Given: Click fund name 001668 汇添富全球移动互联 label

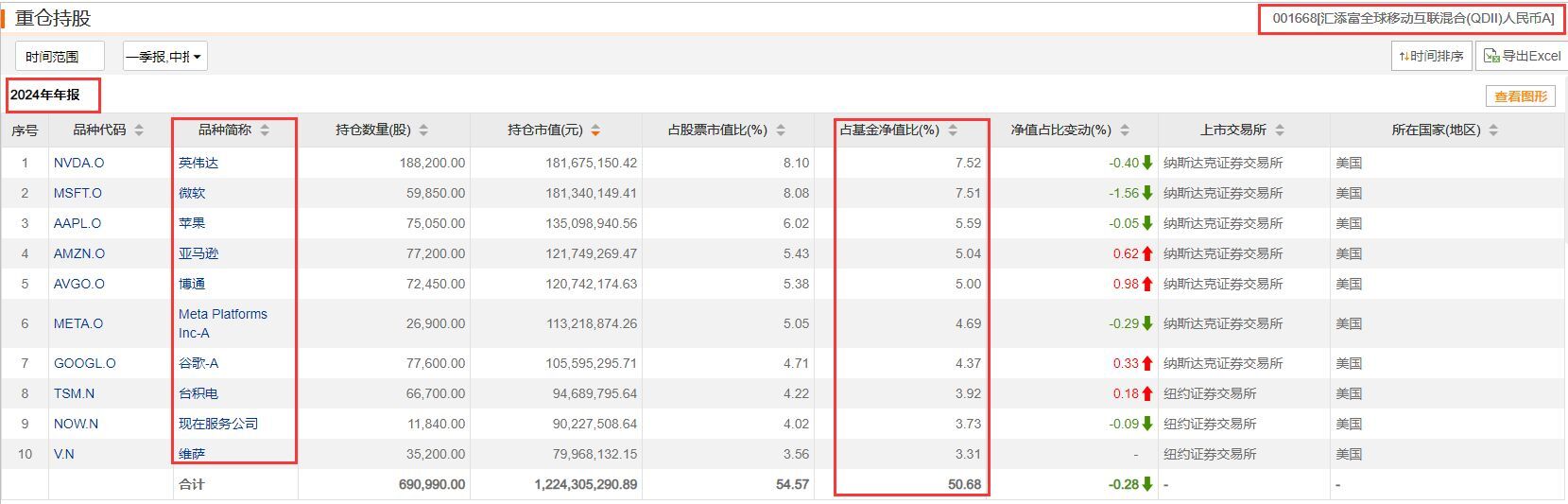Looking at the screenshot, I should [x=1413, y=18].
